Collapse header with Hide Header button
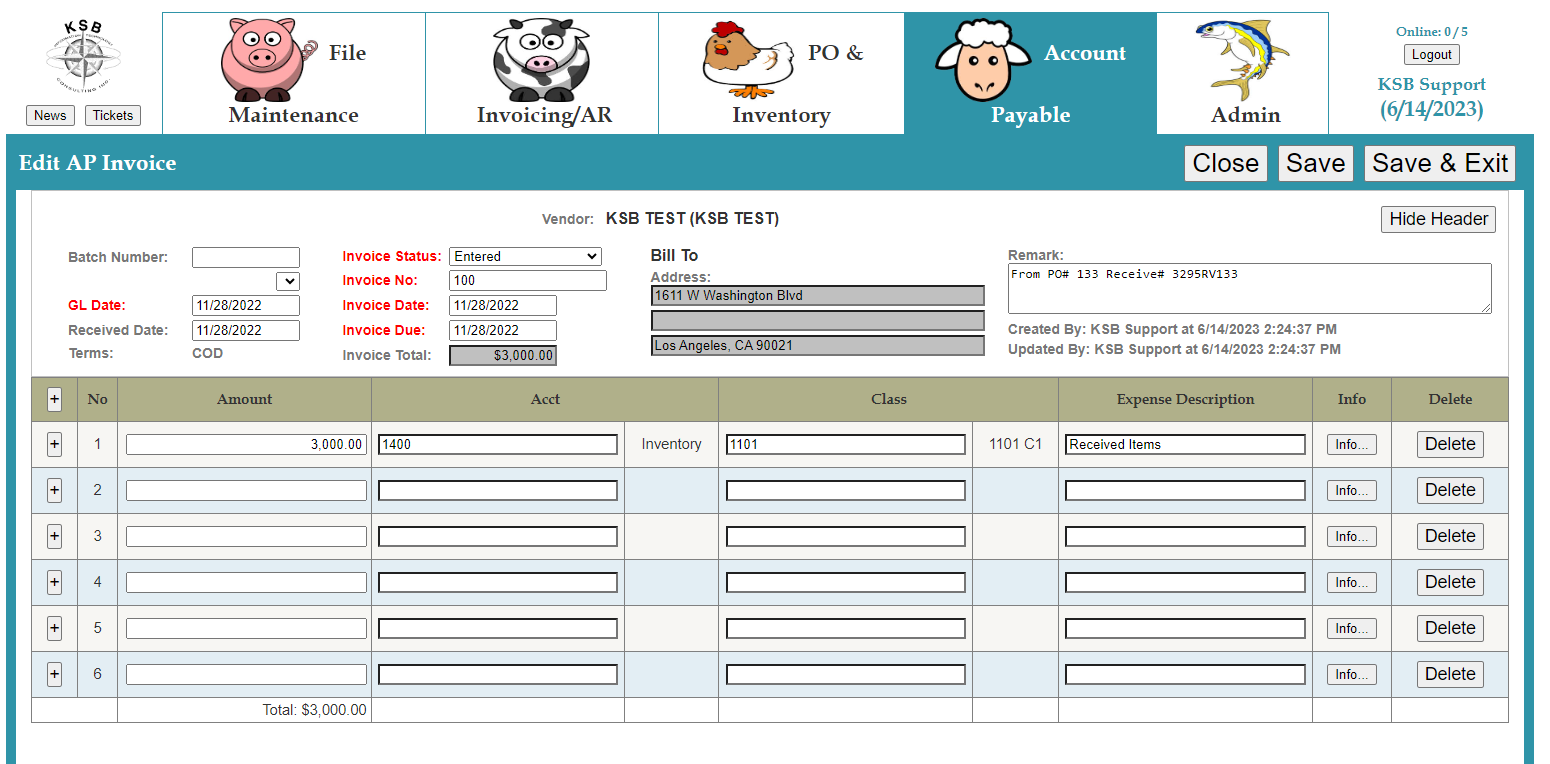1550x764 pixels. [1438, 219]
